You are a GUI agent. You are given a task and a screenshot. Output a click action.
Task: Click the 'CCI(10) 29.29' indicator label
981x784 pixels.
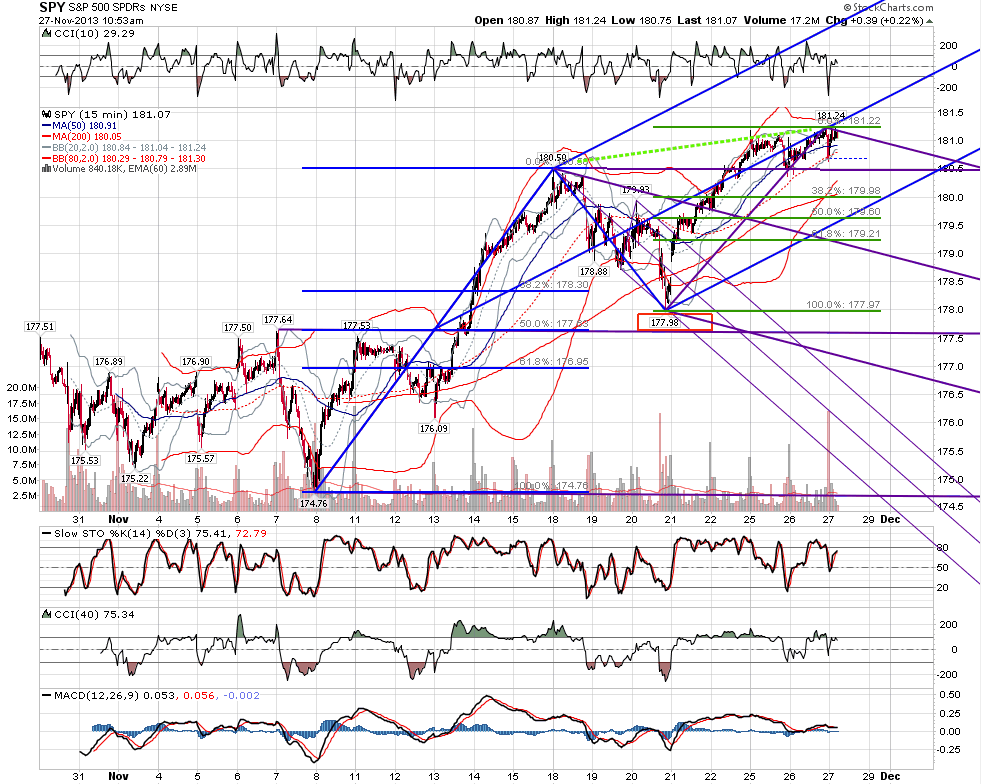tap(94, 34)
